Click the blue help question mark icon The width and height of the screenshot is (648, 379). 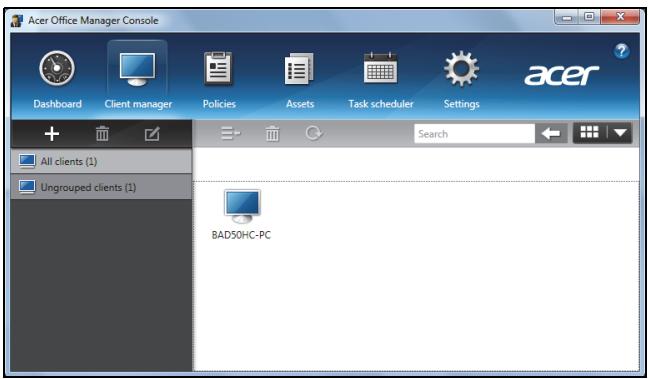pos(622,51)
